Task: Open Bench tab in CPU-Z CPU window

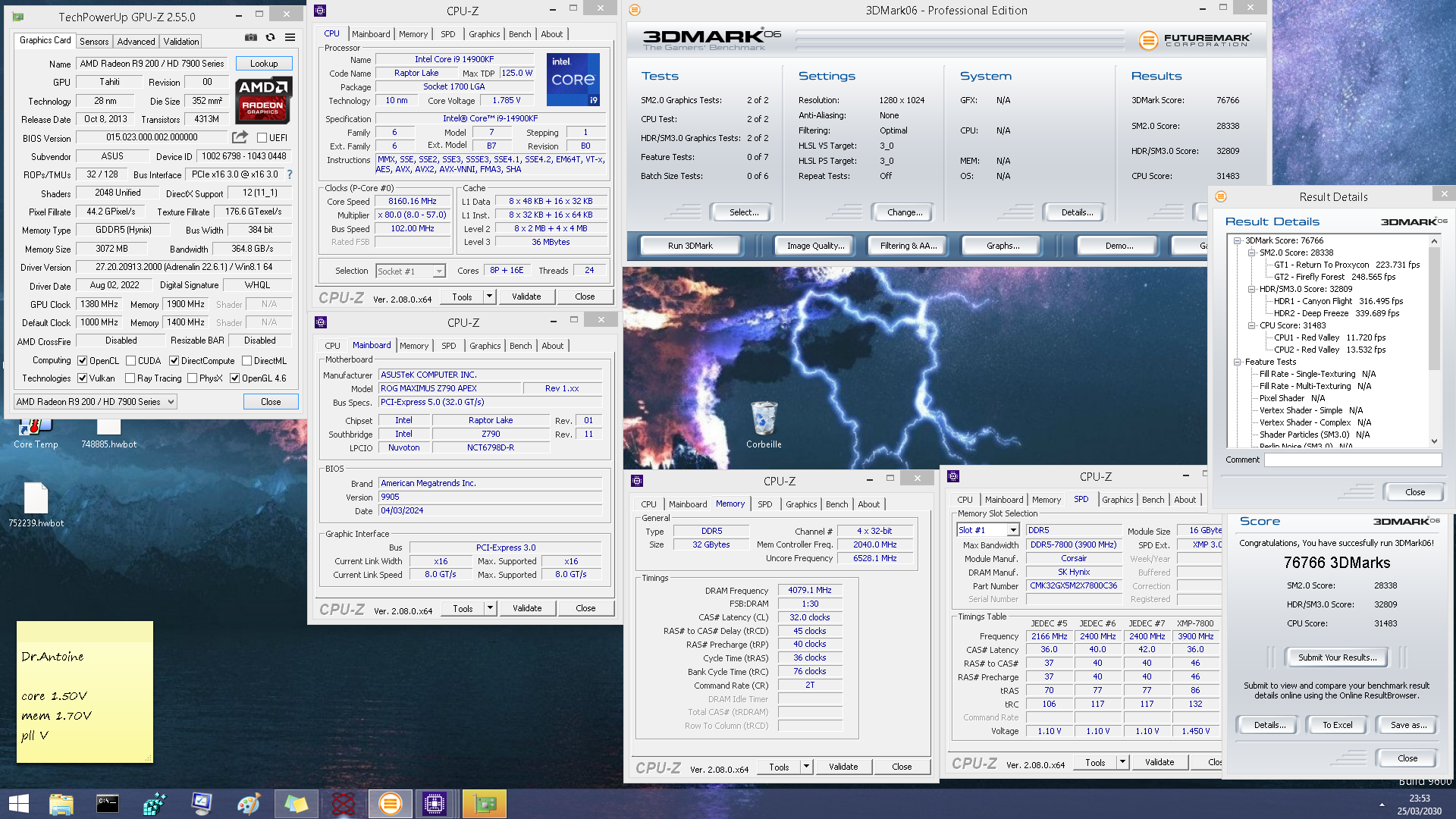Action: (x=519, y=34)
